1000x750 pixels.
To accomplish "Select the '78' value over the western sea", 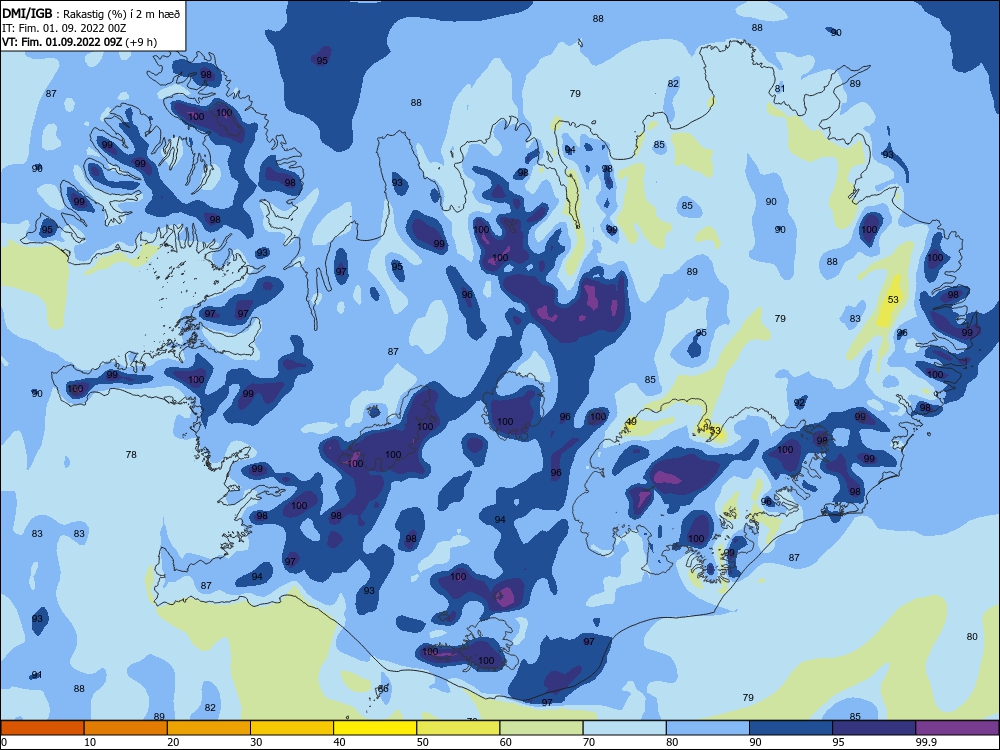I will (131, 455).
